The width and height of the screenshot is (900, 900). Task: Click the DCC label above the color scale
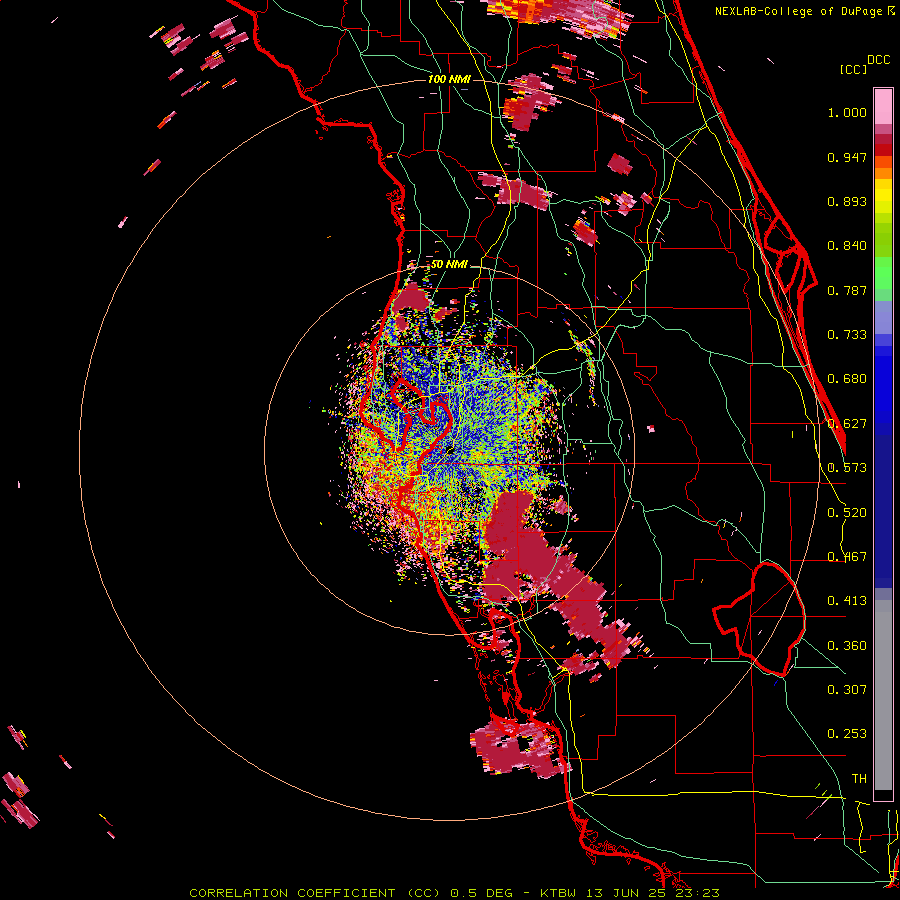[878, 59]
